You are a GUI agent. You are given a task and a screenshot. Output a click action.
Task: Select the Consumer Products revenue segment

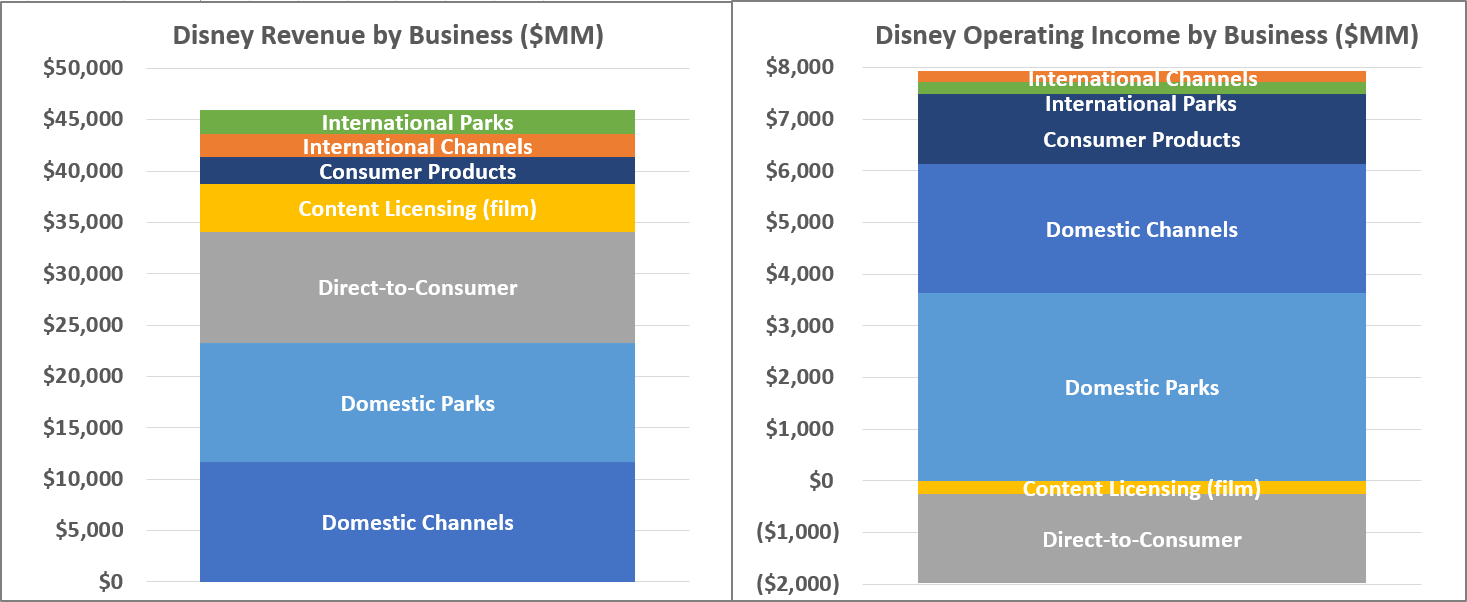[x=418, y=172]
